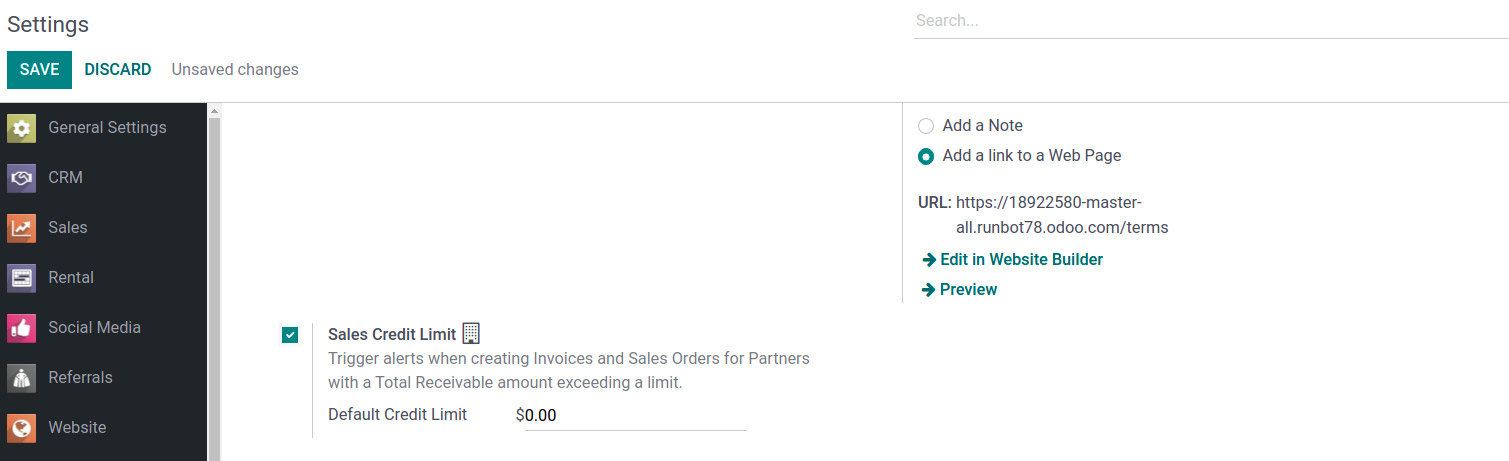Open the Sales chart icon
The image size is (1509, 461).
coord(21,228)
